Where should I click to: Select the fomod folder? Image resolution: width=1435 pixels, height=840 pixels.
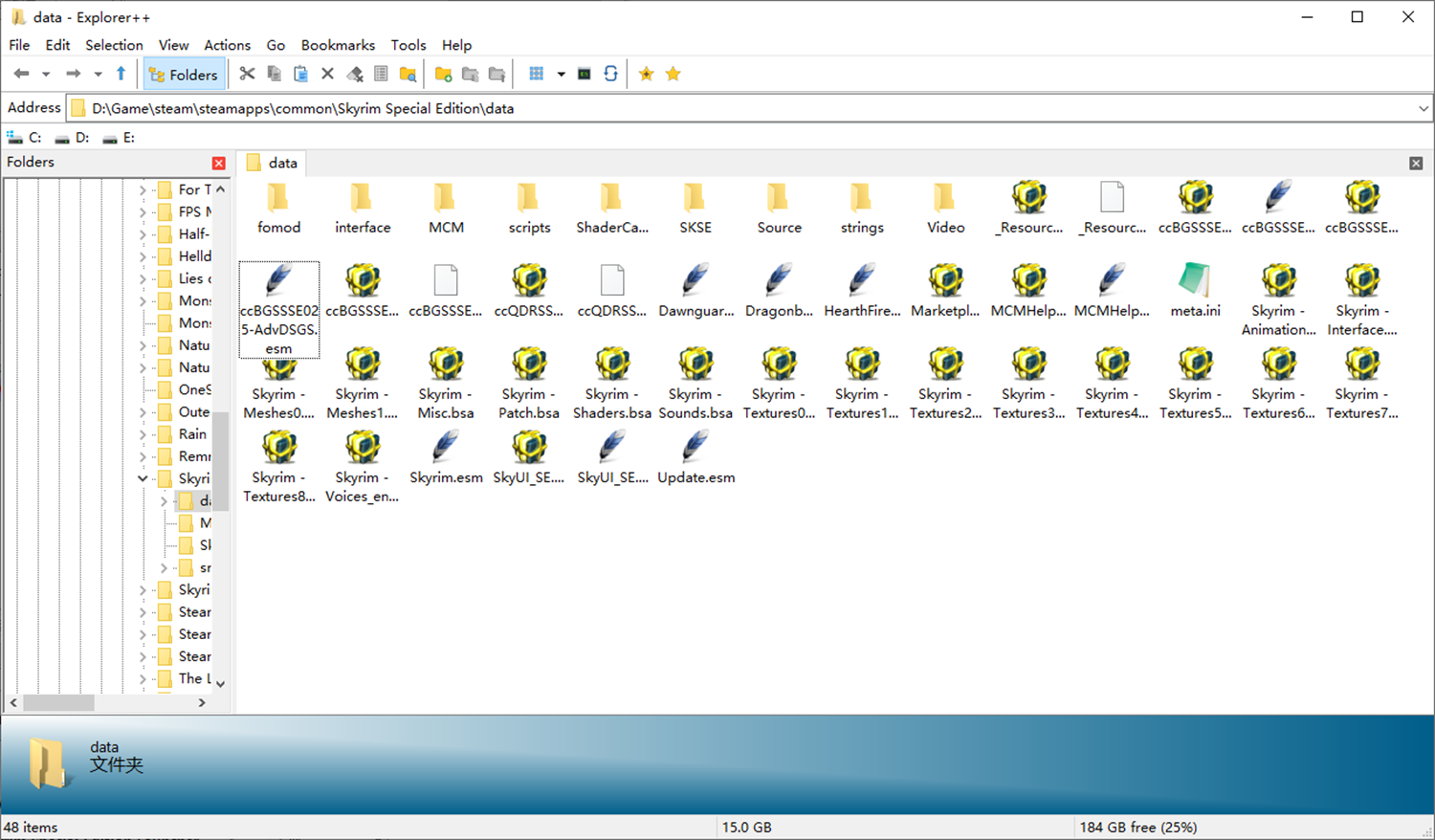pyautogui.click(x=278, y=209)
